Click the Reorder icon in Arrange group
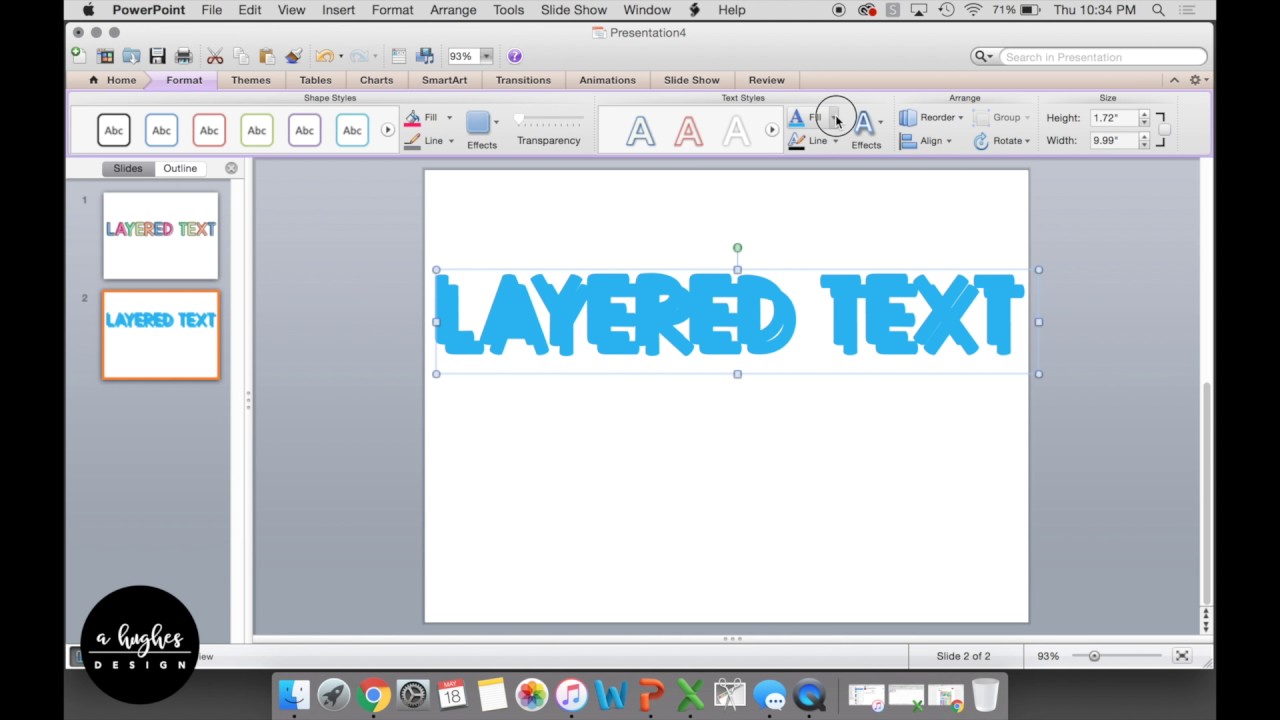 [908, 117]
